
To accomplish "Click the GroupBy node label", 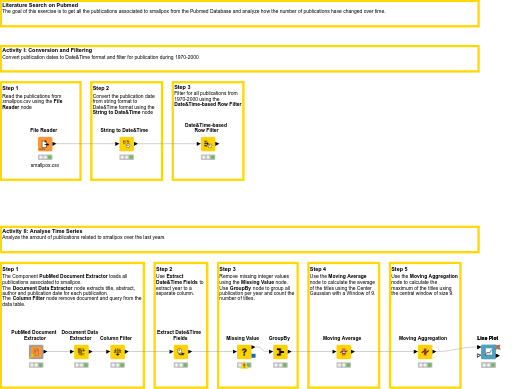I will [x=279, y=338].
